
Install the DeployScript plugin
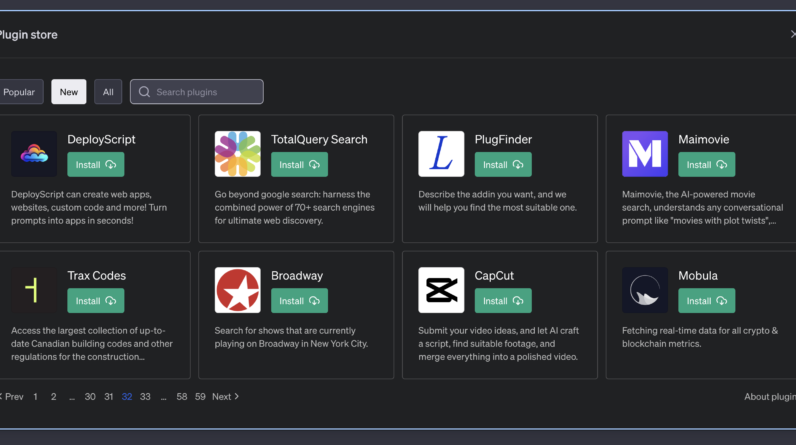[96, 164]
